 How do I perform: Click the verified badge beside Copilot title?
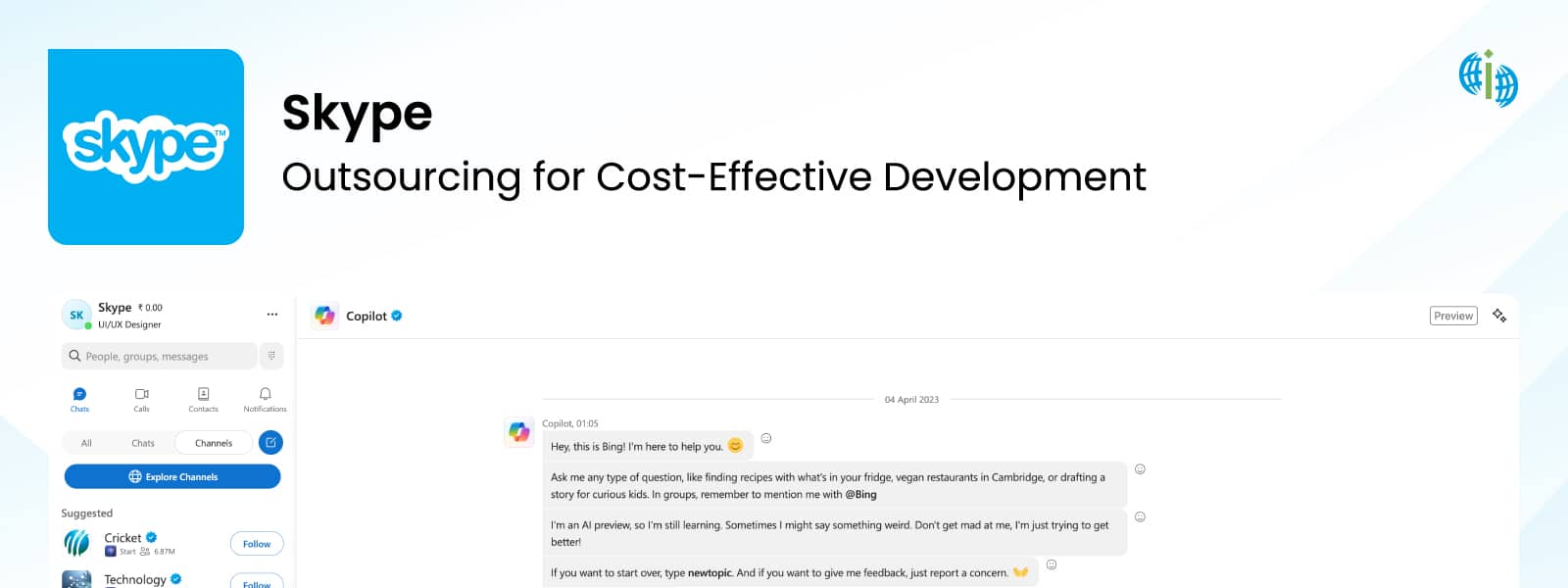point(397,316)
